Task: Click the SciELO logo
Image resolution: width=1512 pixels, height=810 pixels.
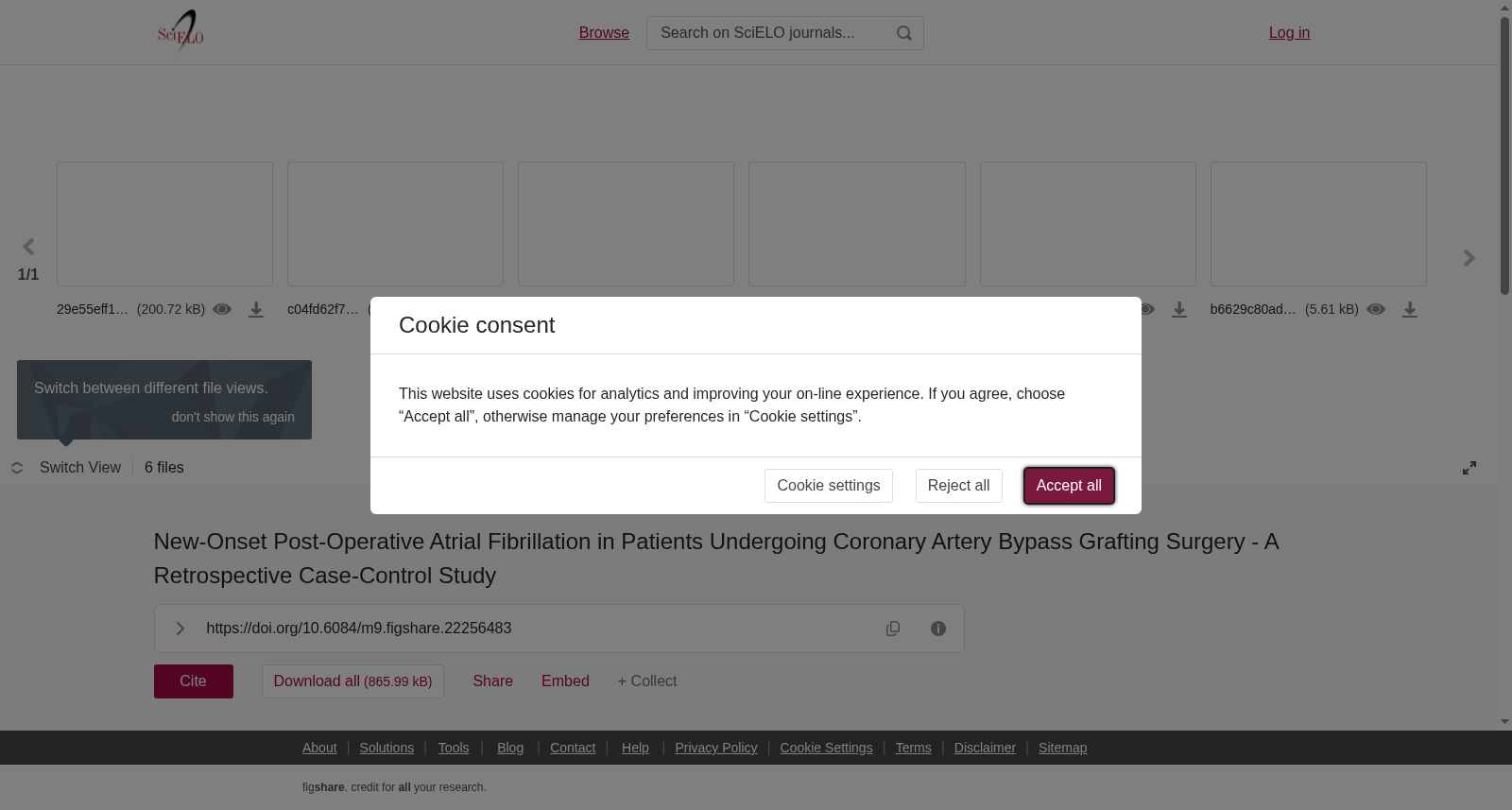Action: pos(180,31)
